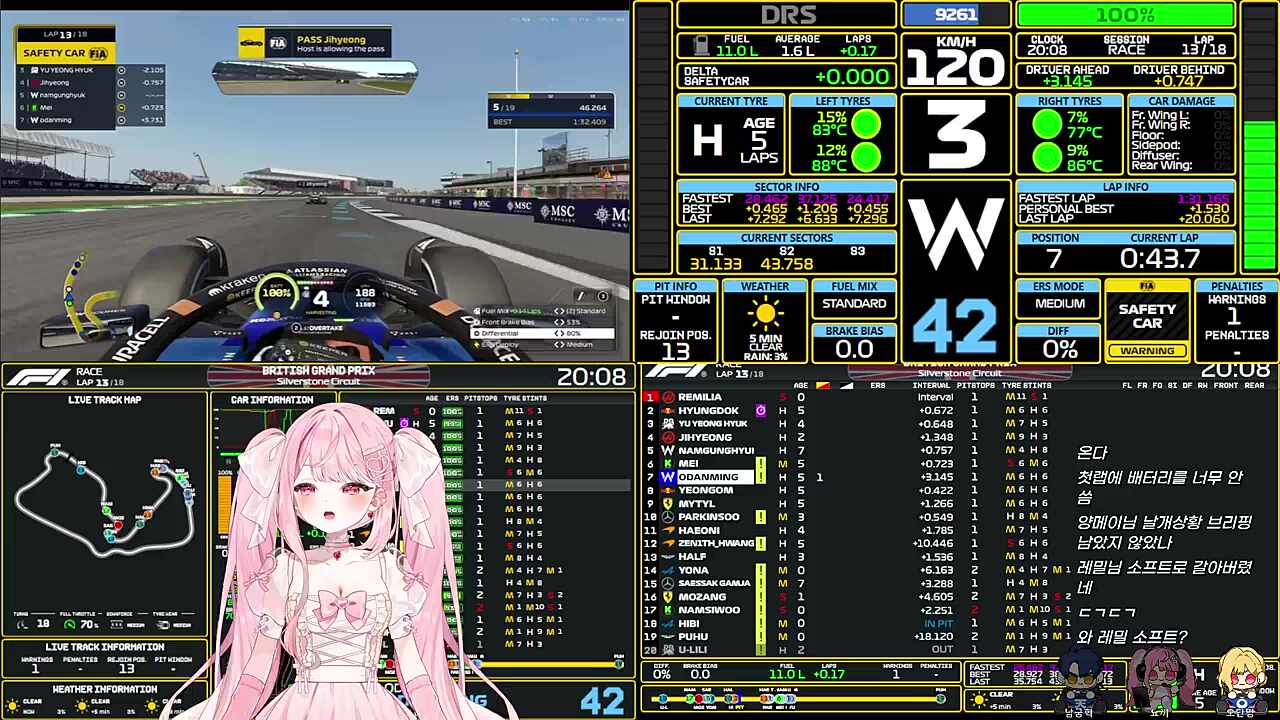
Task: Click the green 100% battery bar
Action: coord(1125,15)
